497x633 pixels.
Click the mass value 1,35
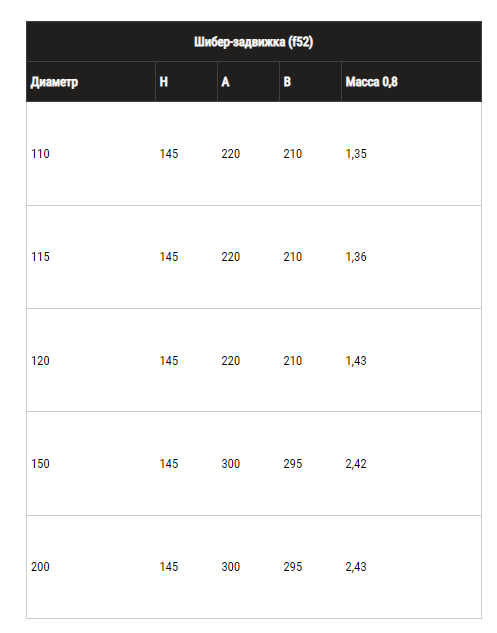pos(356,154)
